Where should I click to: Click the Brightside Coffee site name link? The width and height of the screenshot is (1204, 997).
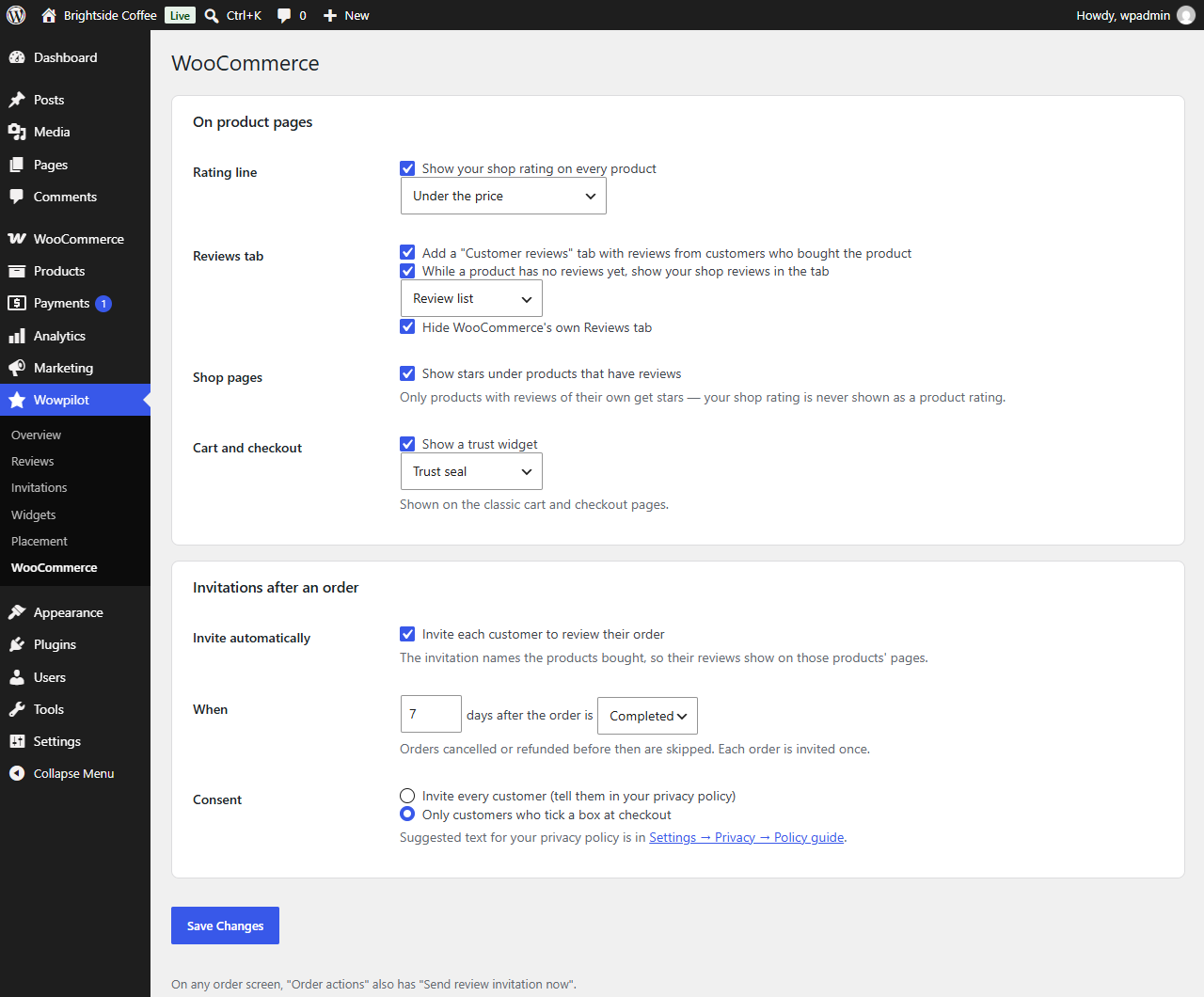[x=110, y=15]
